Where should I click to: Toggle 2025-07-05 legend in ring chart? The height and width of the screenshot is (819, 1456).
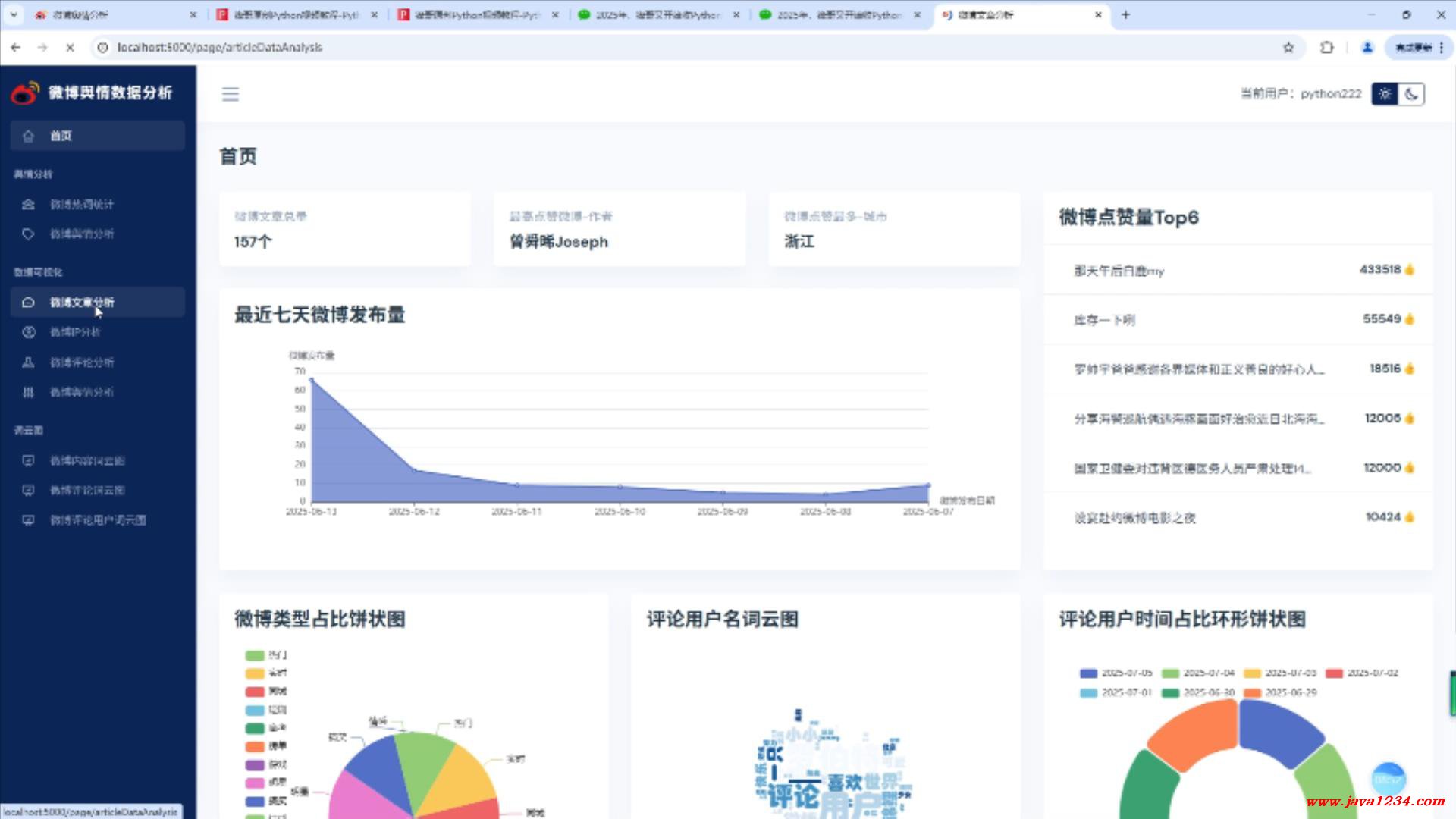[1116, 673]
